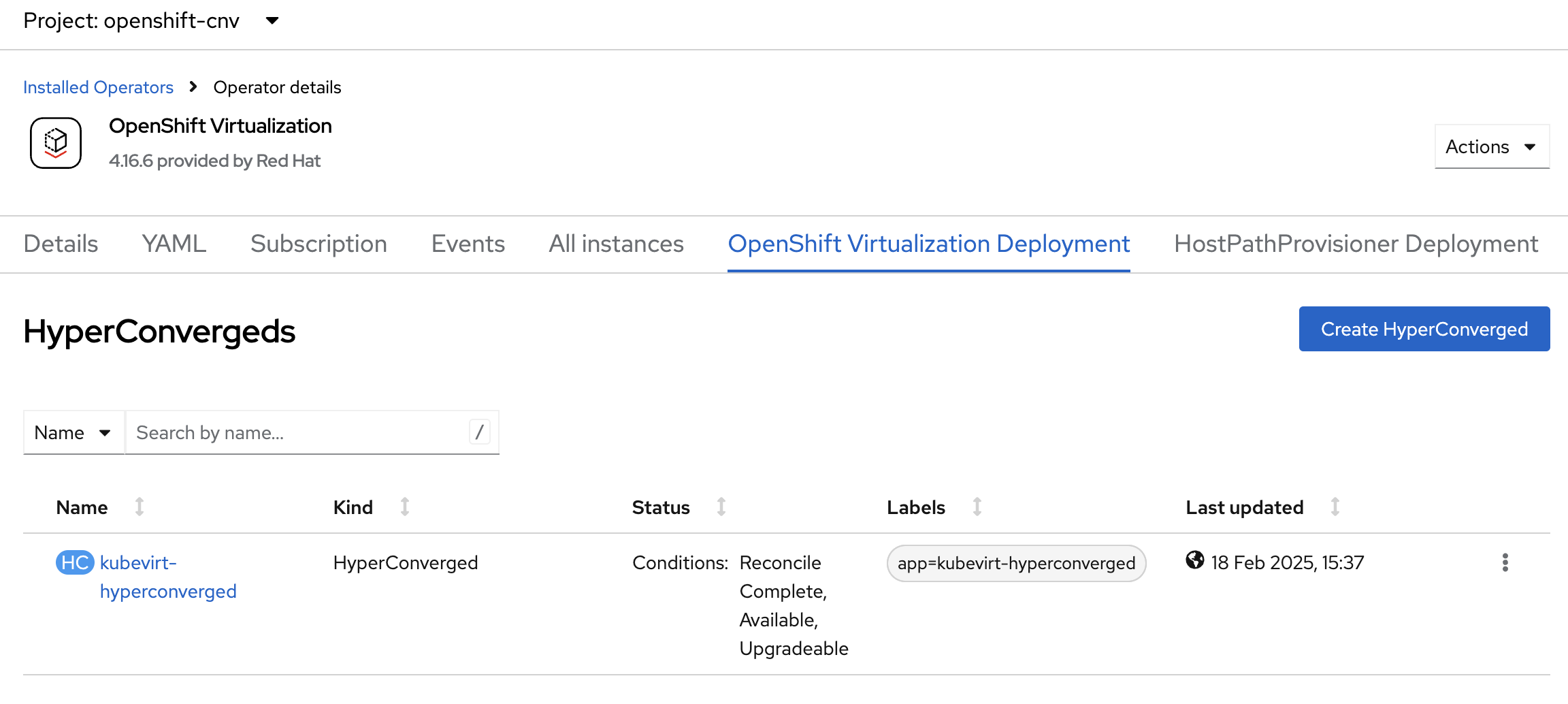1568x704 pixels.
Task: Open the Project openshift-cnv dropdown
Action: tap(151, 21)
